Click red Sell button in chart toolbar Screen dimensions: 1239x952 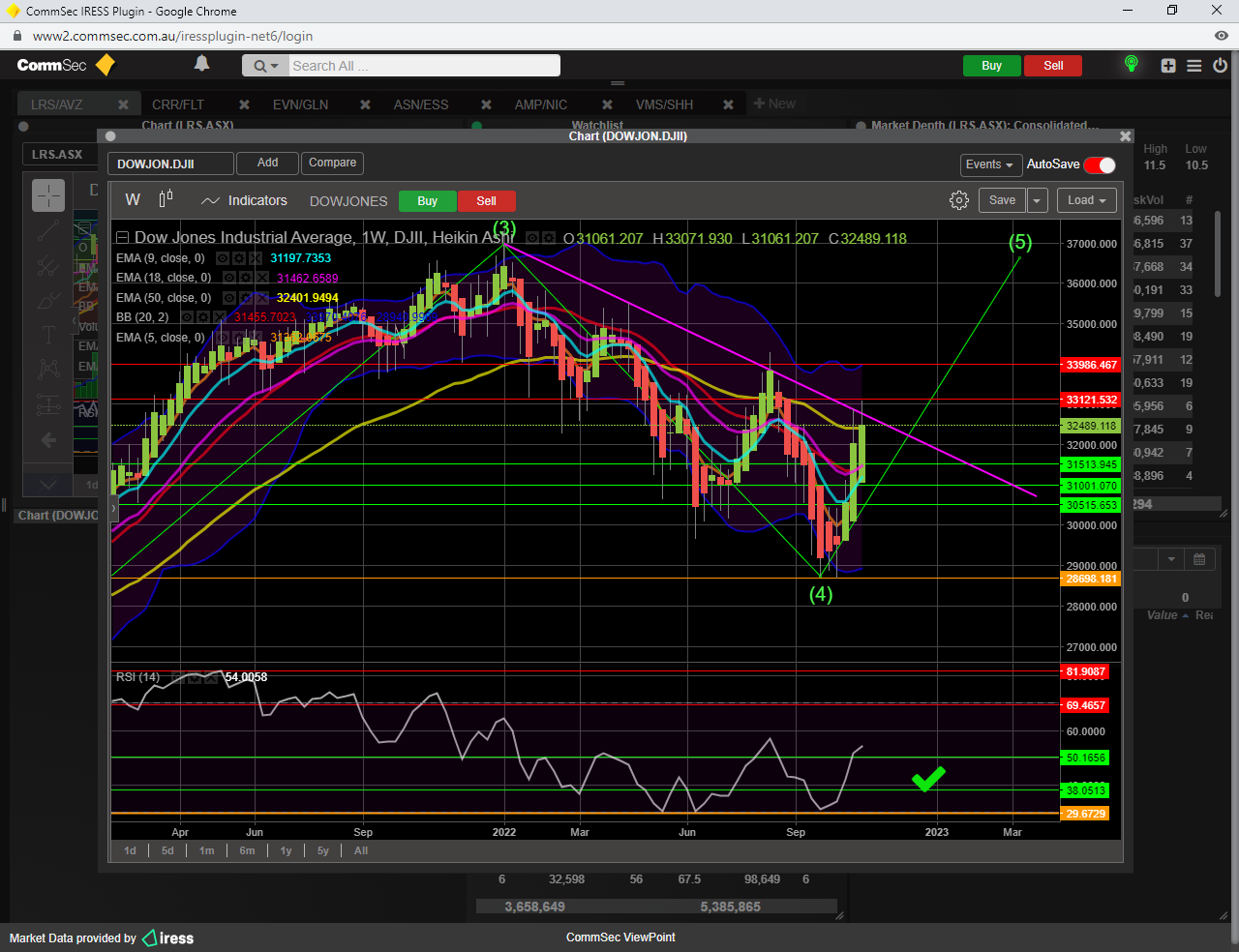click(486, 201)
